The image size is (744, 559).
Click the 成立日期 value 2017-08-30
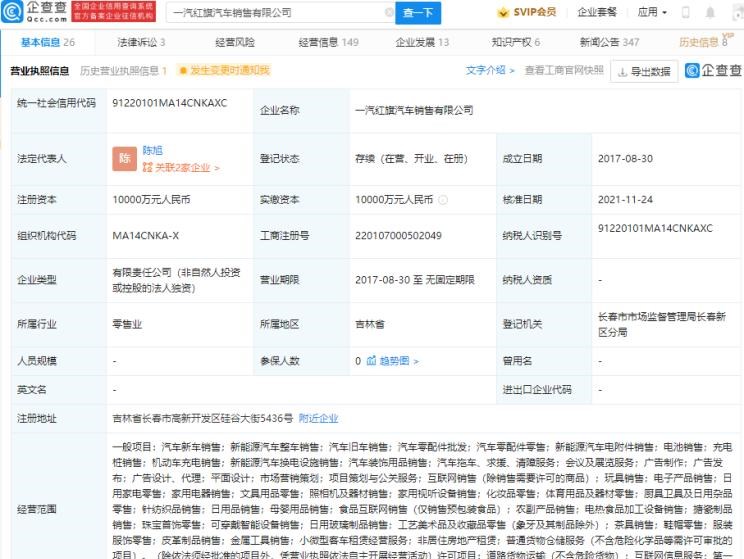coord(625,158)
